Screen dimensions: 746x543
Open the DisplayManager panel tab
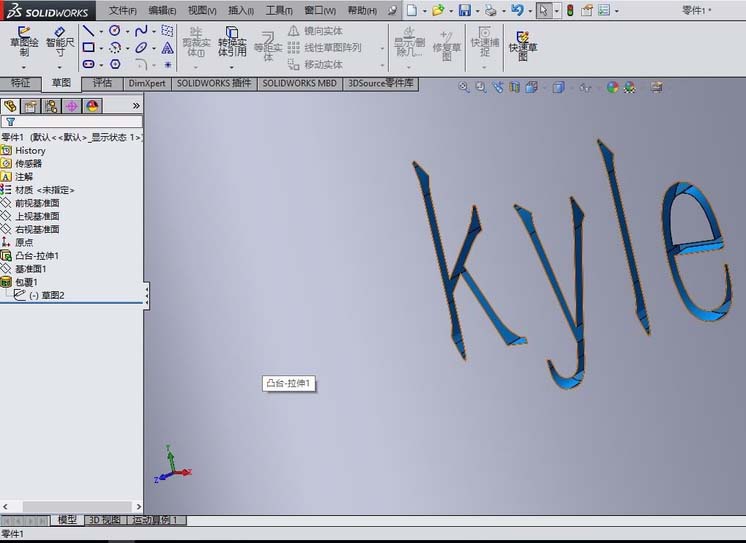coord(92,106)
